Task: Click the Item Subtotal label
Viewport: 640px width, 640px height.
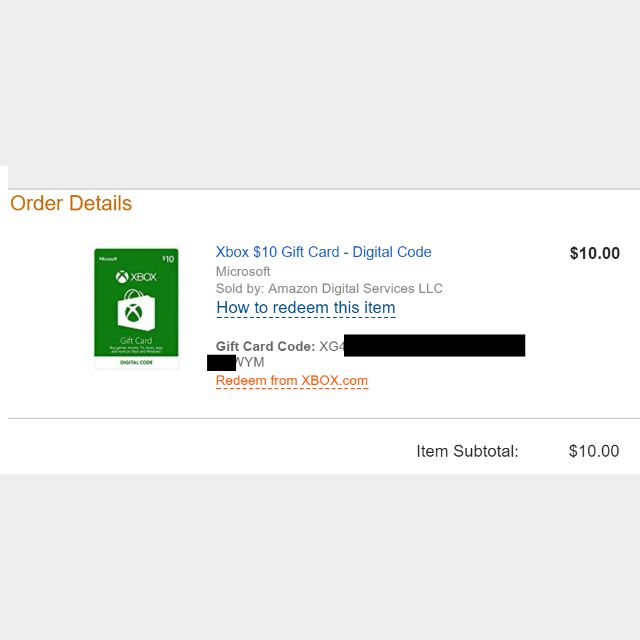Action: coord(467,451)
